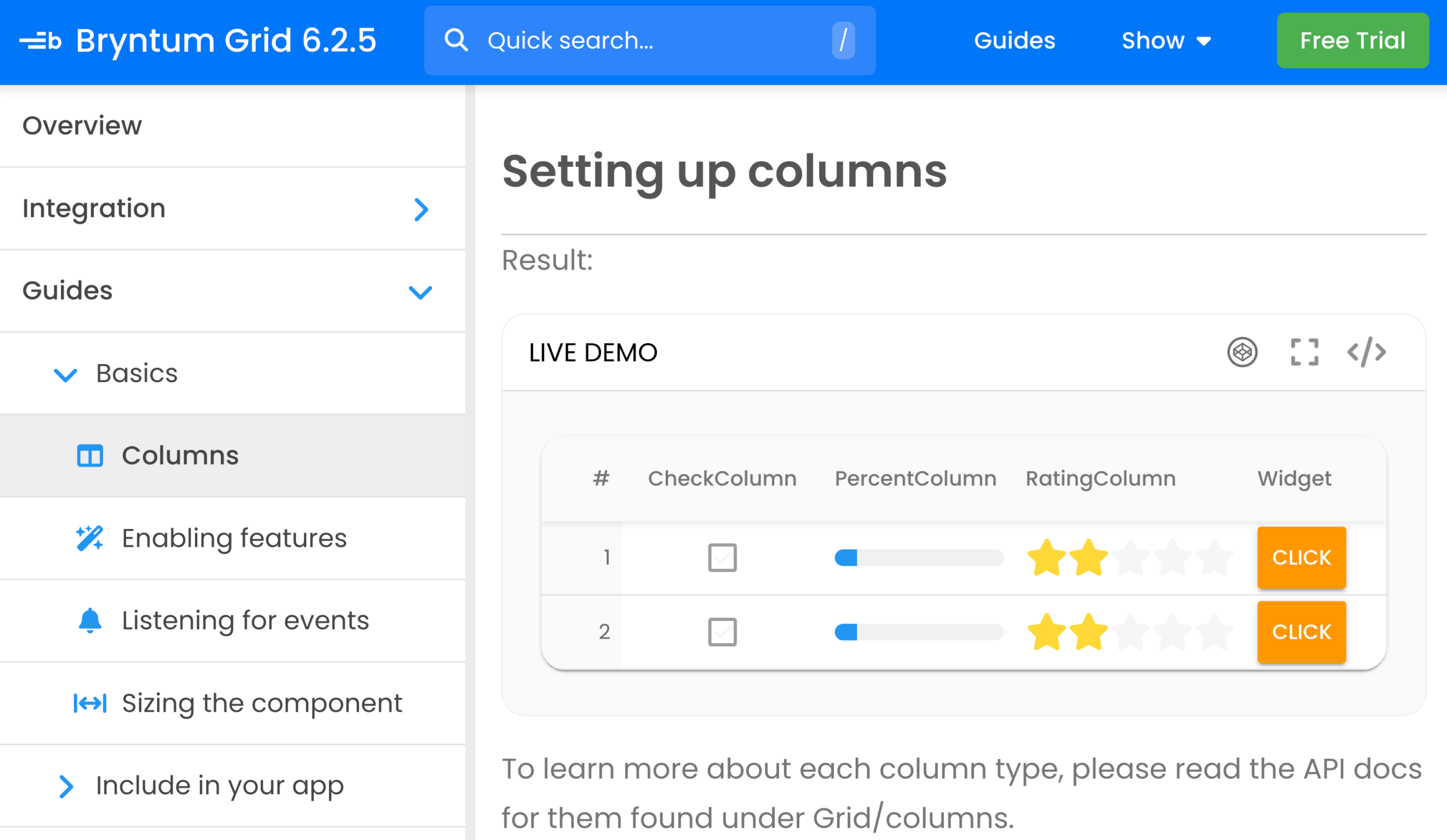
Task: Click the Free Trial button
Action: point(1352,40)
